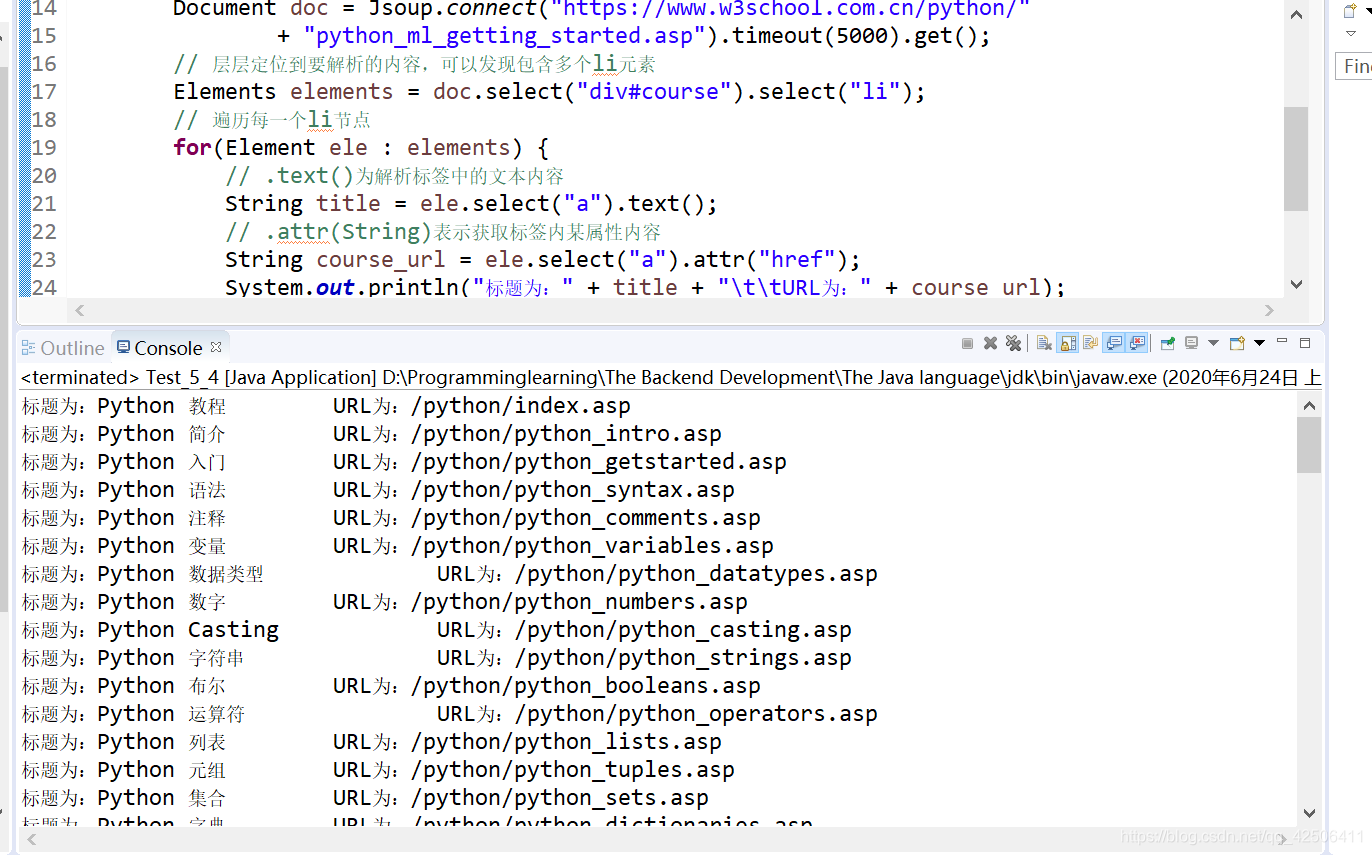
Task: Click 'timeout(5000)' on line 15
Action: click(x=817, y=36)
